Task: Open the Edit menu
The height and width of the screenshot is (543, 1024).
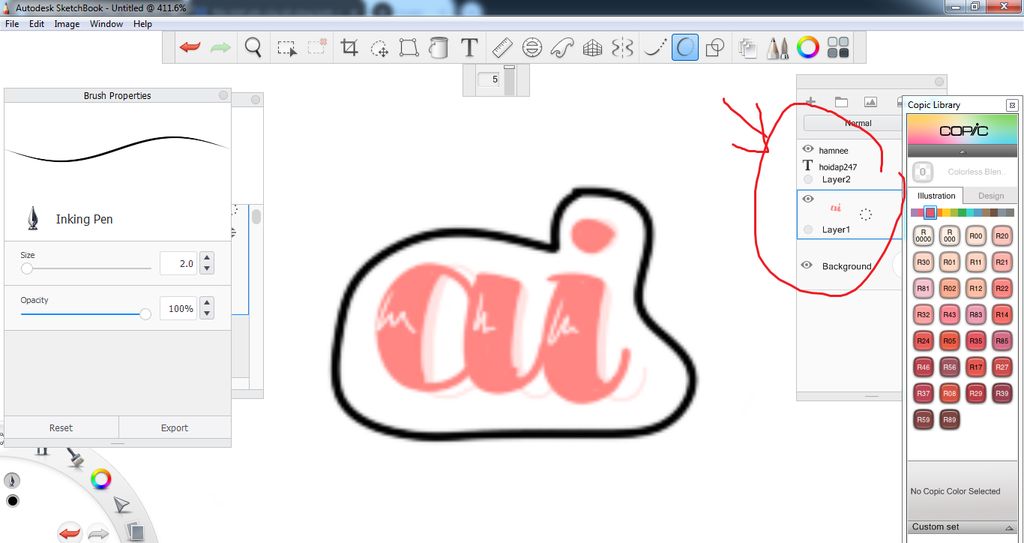Action: tap(37, 24)
